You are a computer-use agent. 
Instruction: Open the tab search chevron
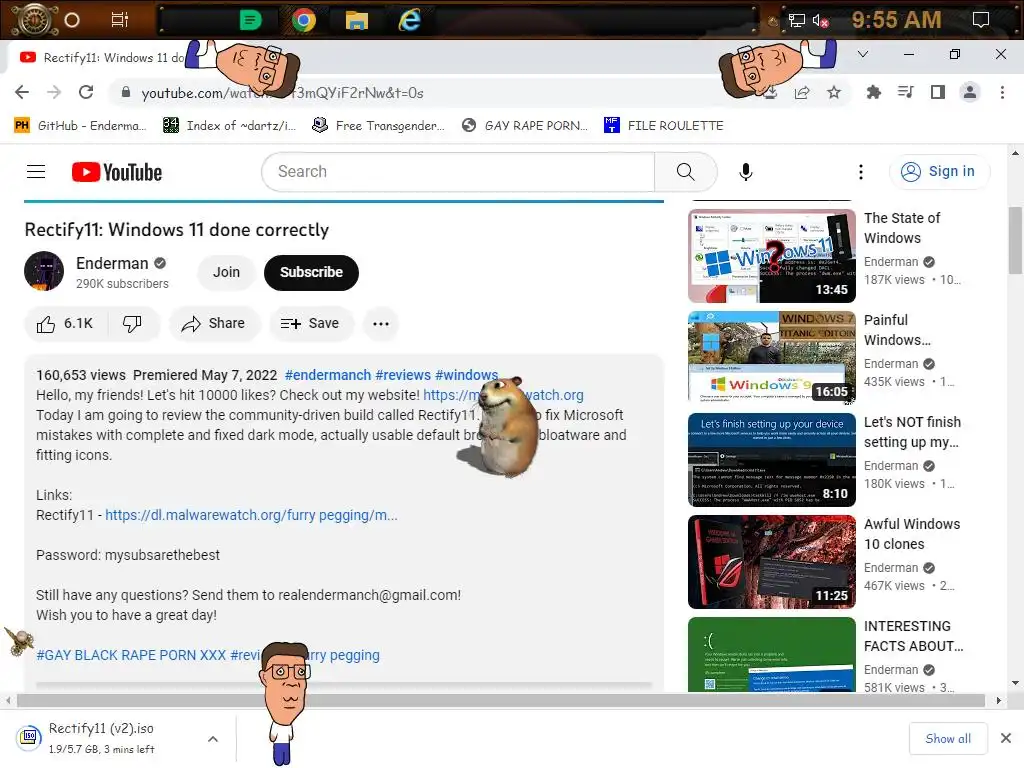coord(863,54)
